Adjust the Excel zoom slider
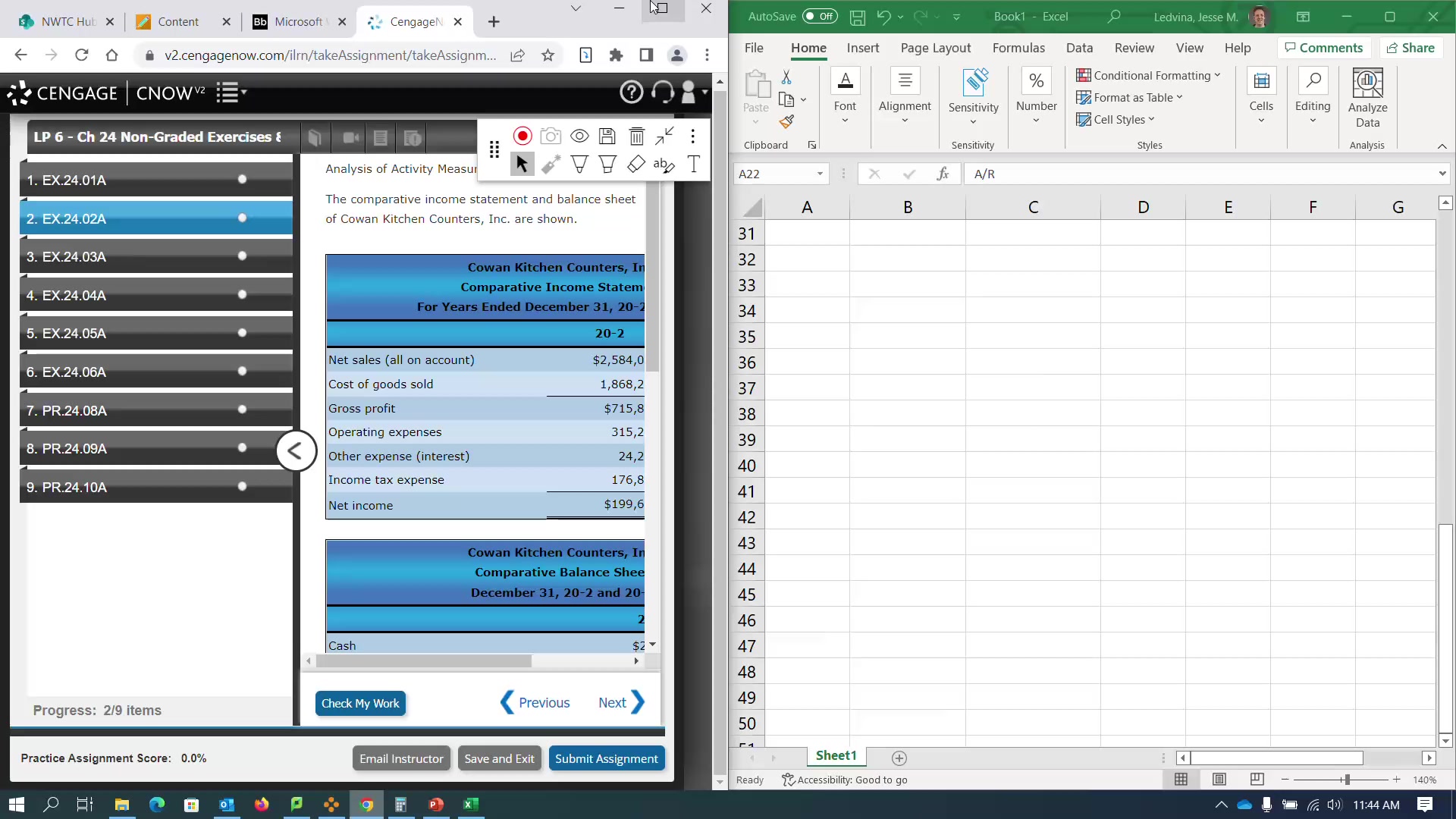 [1347, 780]
